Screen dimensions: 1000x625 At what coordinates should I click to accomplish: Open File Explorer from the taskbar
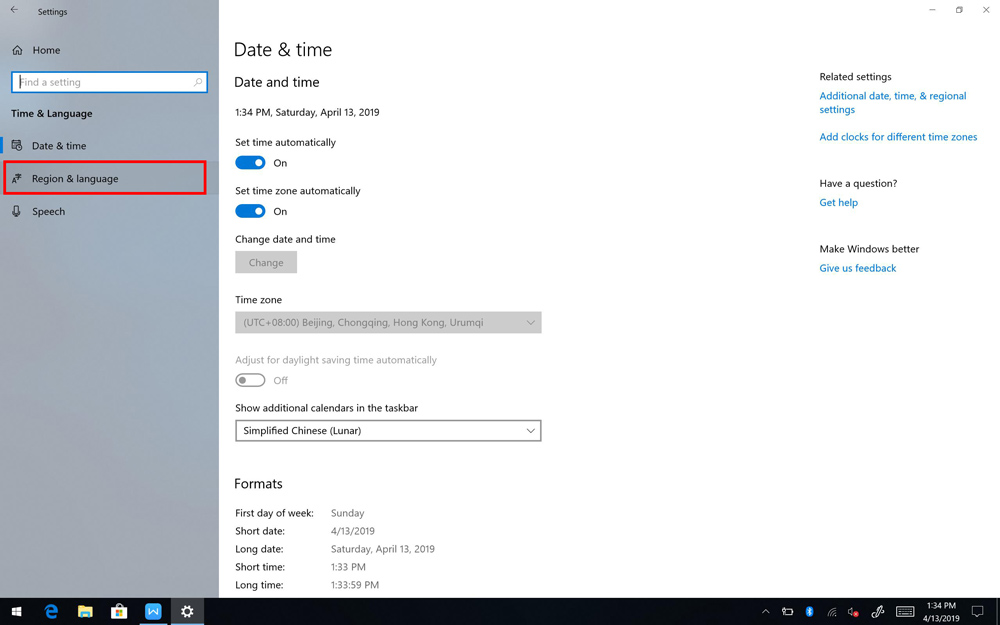tap(85, 611)
